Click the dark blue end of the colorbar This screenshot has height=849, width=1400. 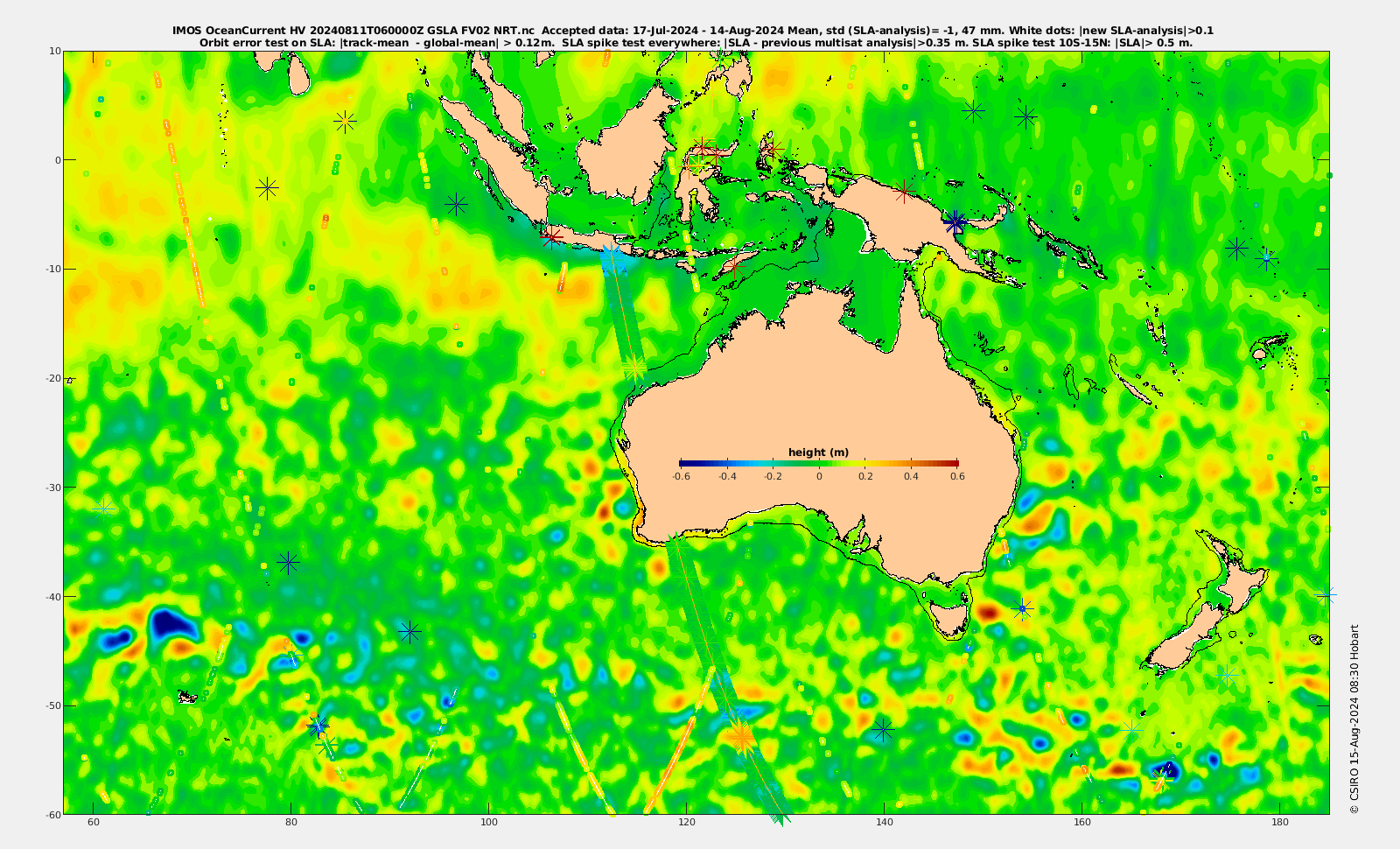pos(687,464)
